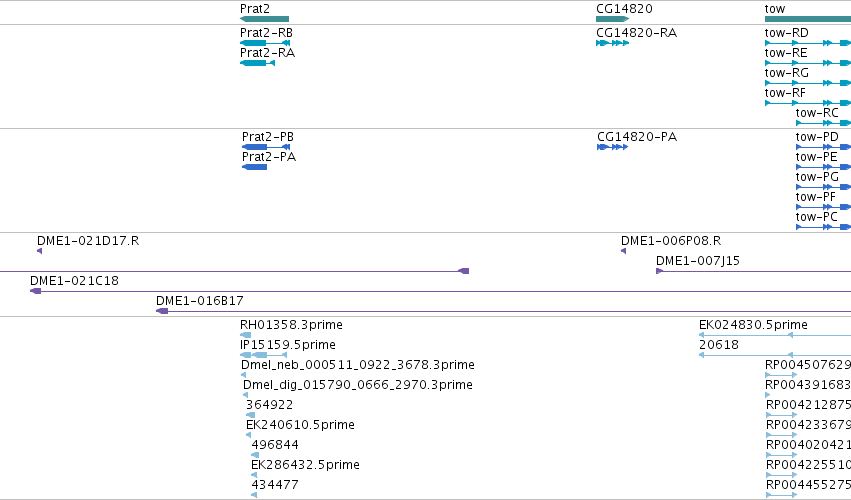This screenshot has height=500, width=851.
Task: Click the tow-PG protein glyph
Action: (x=823, y=187)
